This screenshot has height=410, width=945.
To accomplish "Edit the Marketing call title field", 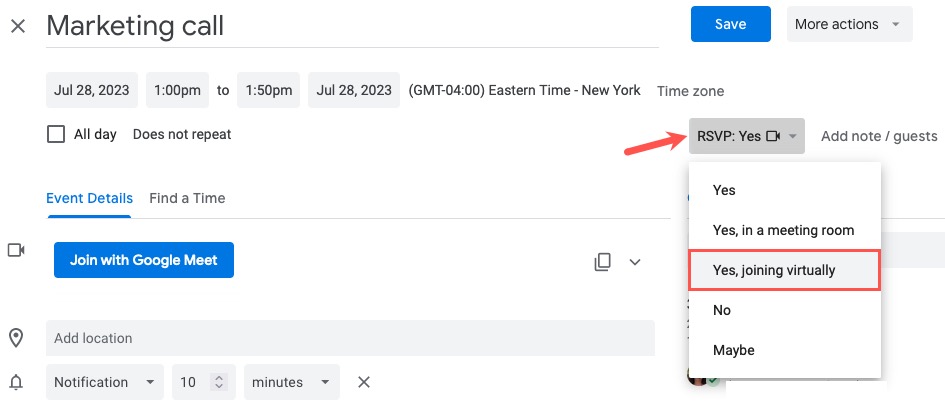I will tap(352, 27).
